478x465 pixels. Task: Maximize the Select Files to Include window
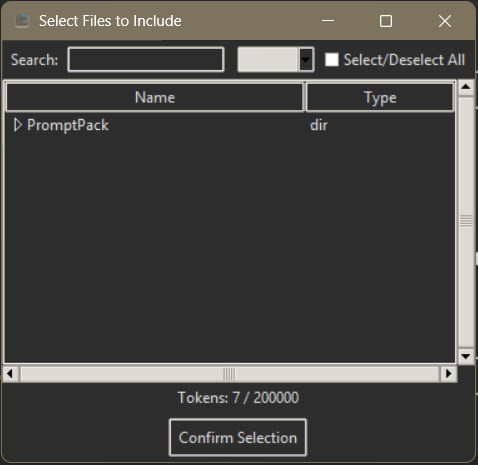pos(386,21)
